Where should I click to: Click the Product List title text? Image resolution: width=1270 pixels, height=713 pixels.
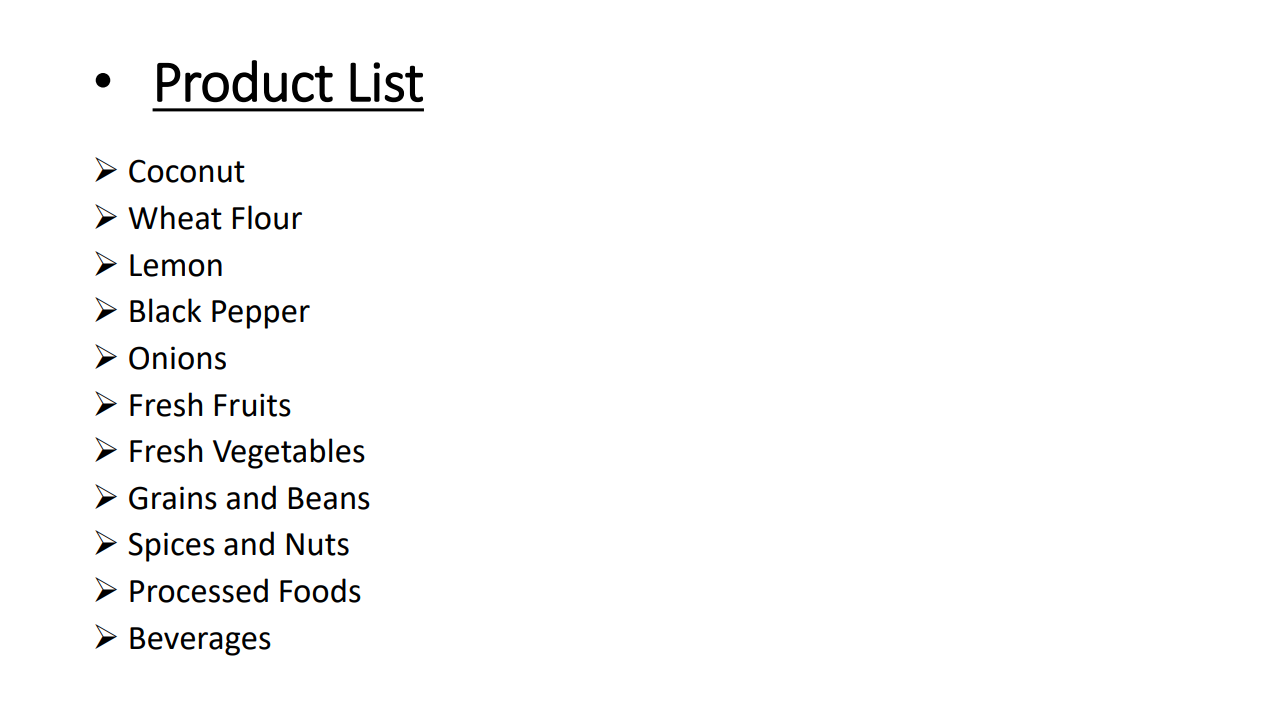288,83
